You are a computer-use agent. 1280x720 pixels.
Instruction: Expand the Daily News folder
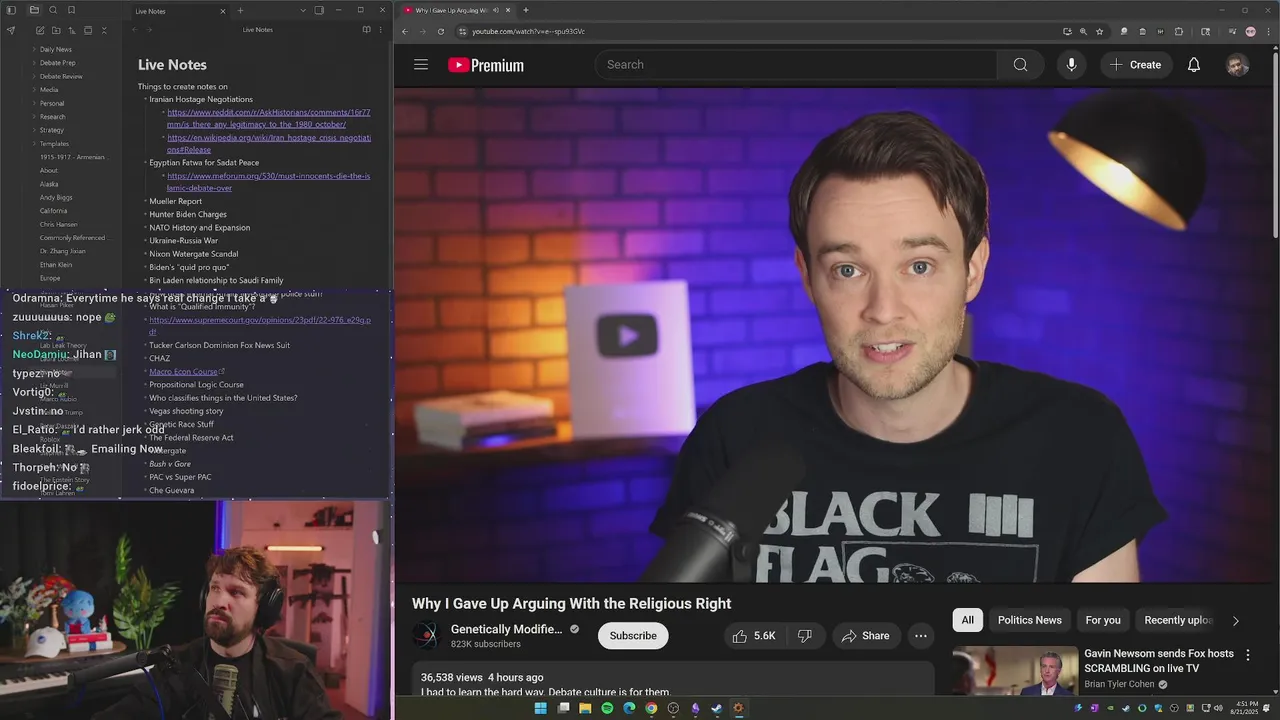click(x=55, y=49)
